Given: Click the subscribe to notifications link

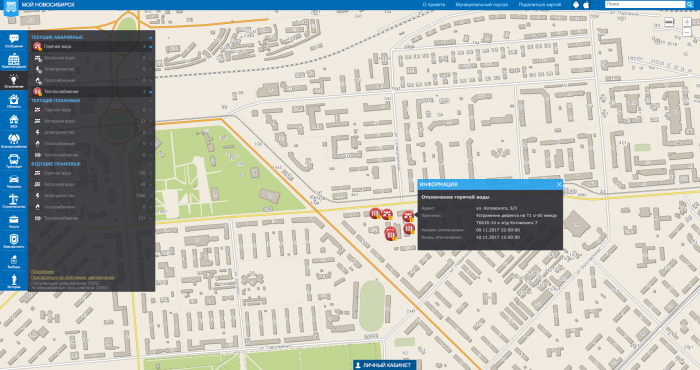Looking at the screenshot, I should click(72, 277).
